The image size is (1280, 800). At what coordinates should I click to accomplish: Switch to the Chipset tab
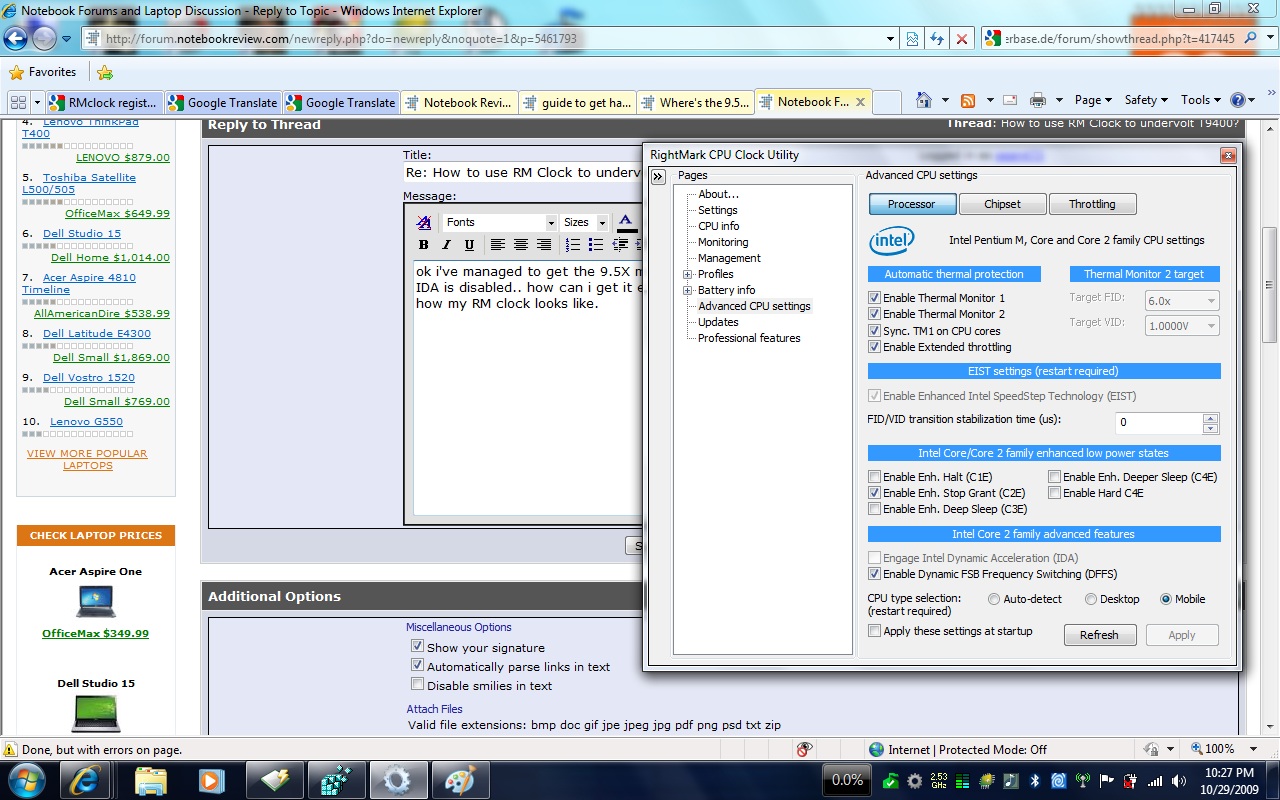[1002, 204]
